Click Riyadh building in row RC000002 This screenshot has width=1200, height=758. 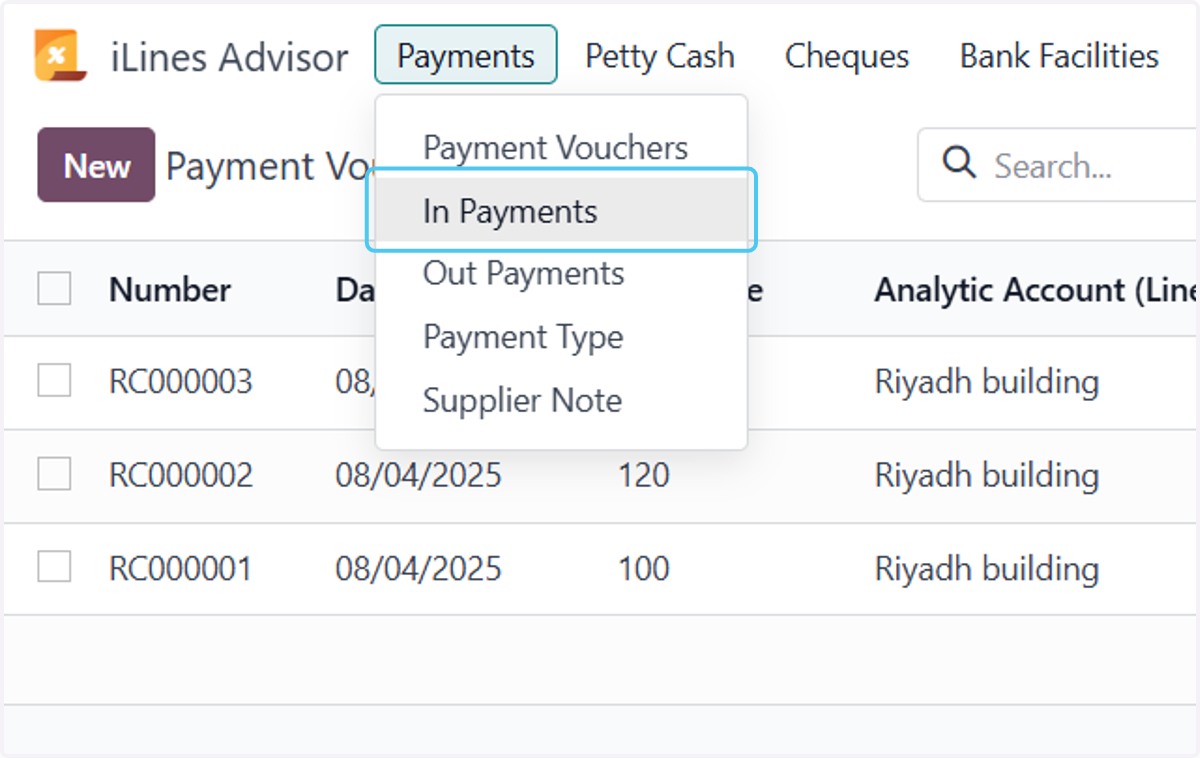987,474
